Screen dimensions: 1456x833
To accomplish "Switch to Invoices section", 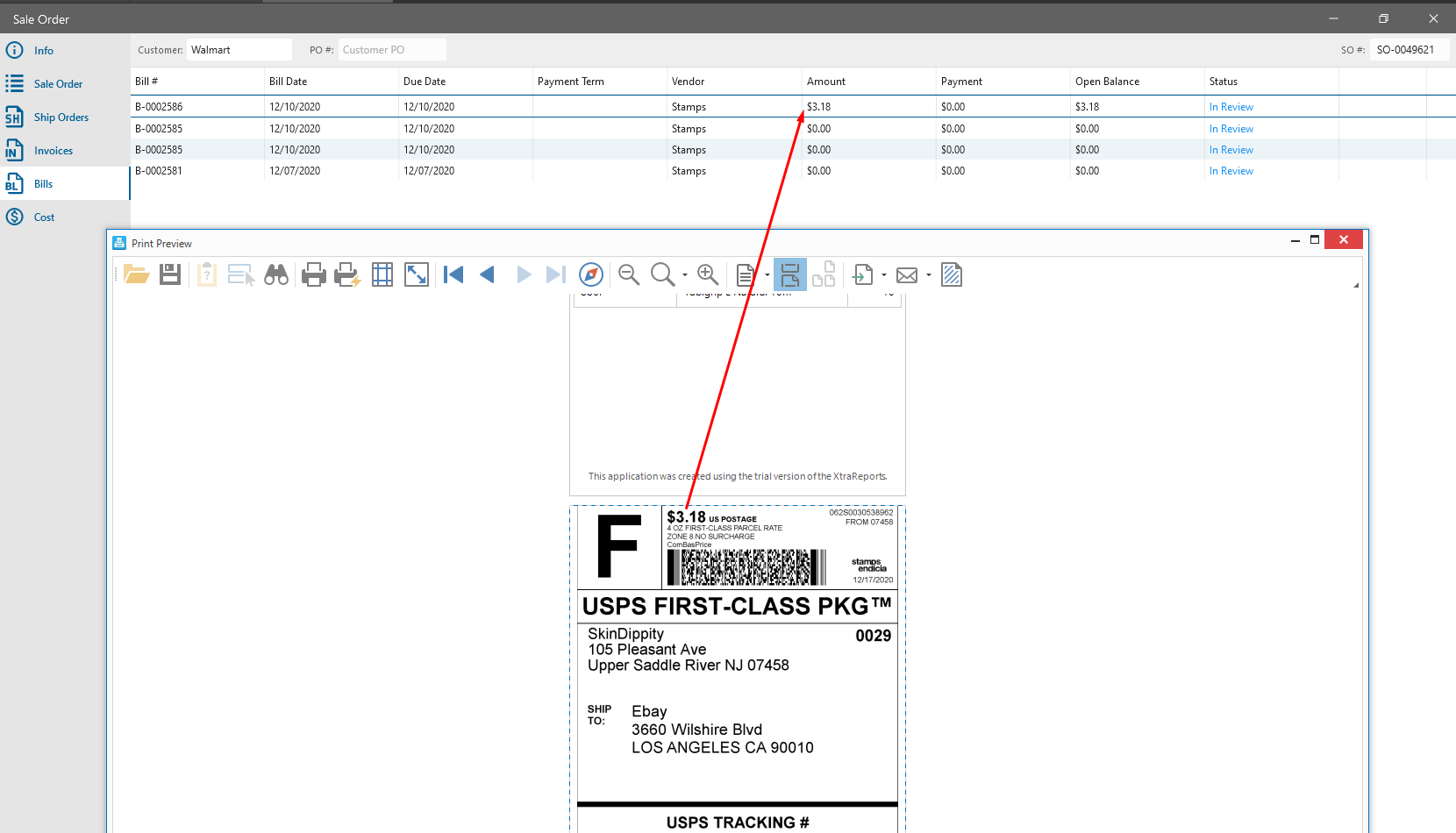I will 65,150.
